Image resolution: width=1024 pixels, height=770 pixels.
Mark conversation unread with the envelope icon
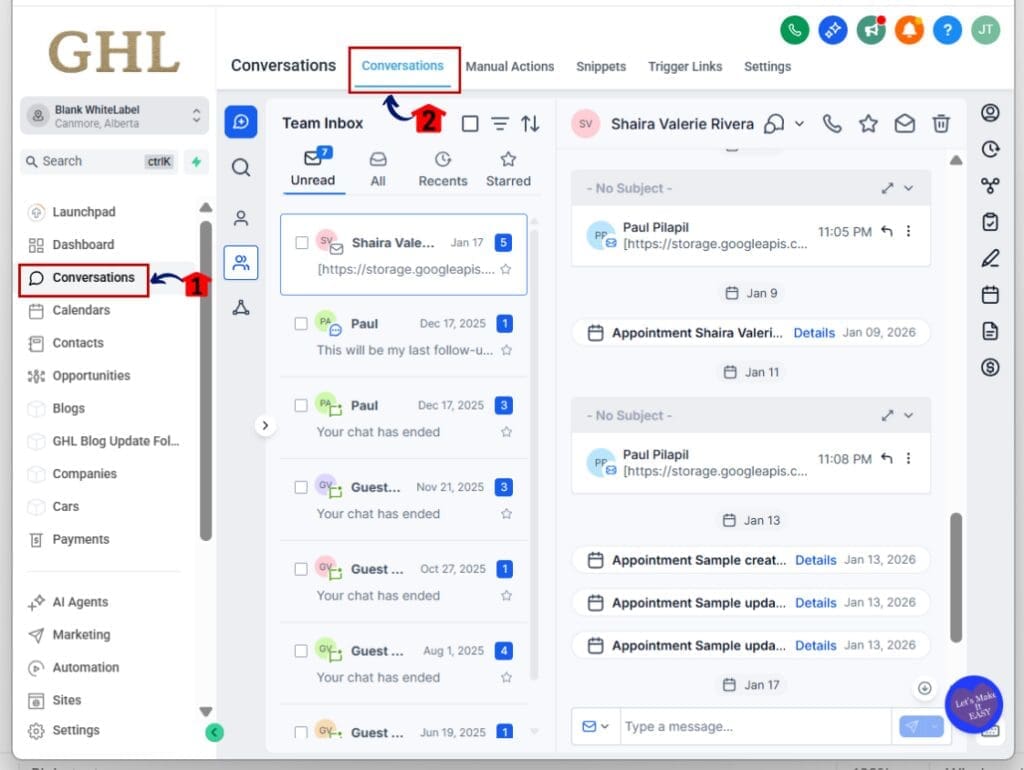click(x=905, y=124)
